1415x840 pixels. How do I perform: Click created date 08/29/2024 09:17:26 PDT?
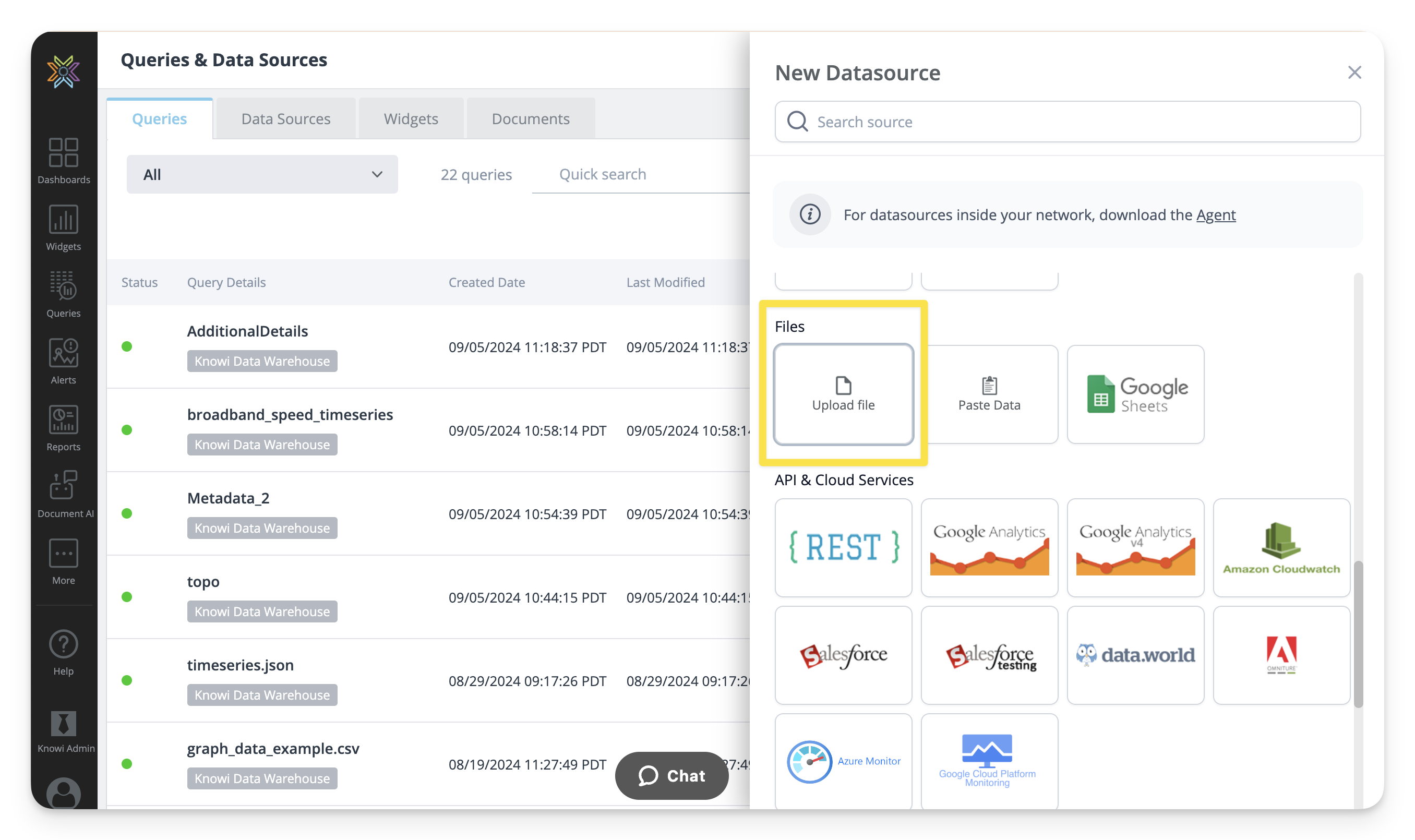[527, 681]
